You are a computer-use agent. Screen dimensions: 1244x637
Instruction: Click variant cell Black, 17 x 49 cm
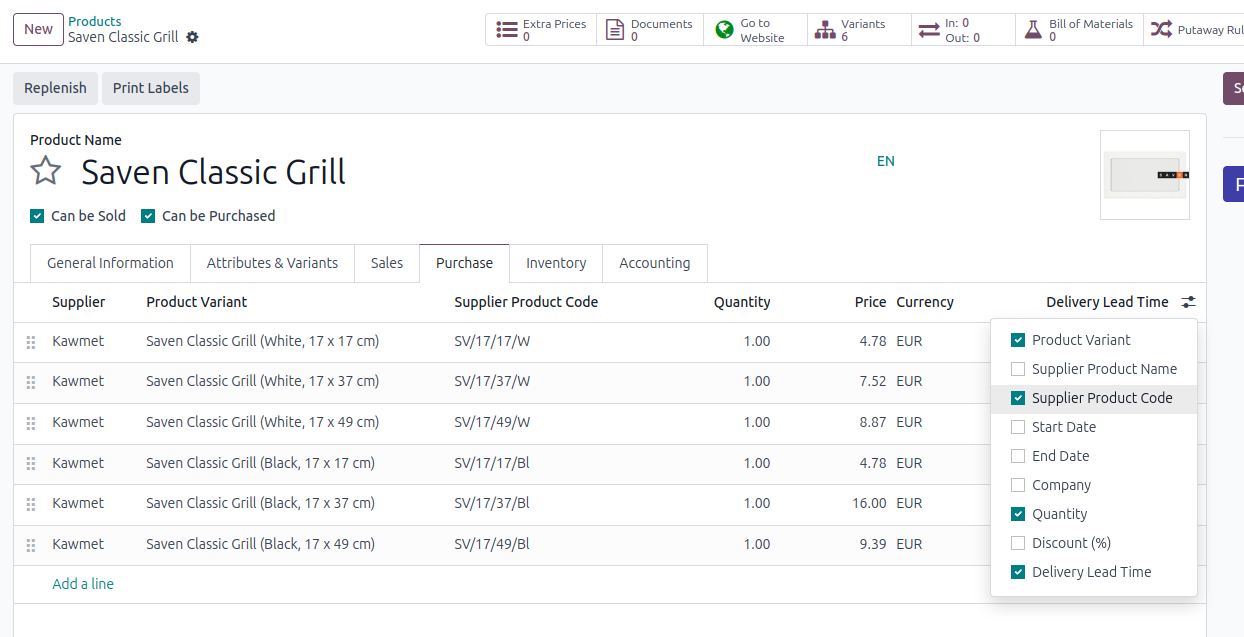260,544
